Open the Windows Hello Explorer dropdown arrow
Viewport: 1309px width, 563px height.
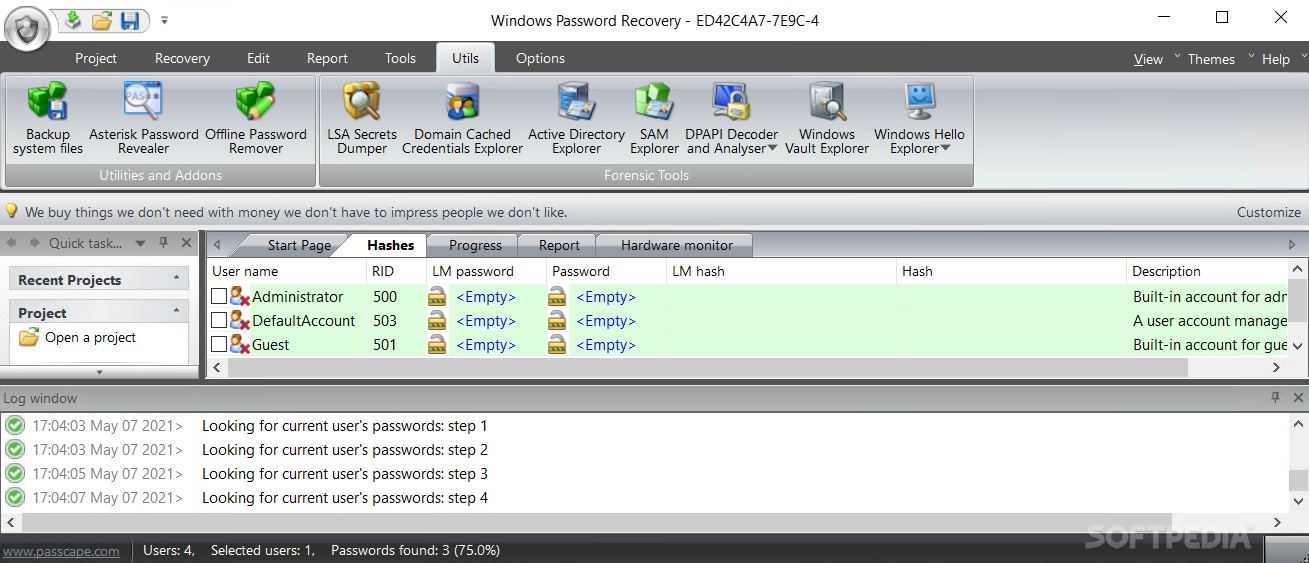[946, 149]
